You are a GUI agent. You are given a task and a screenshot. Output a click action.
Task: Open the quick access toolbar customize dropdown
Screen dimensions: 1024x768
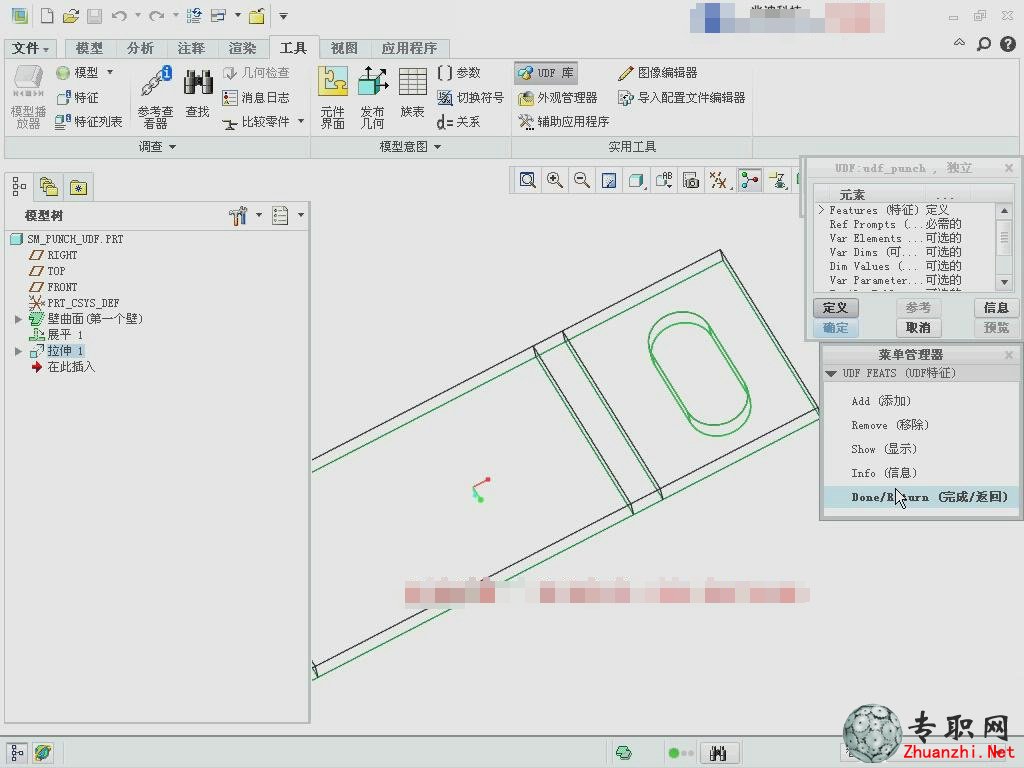click(x=283, y=16)
